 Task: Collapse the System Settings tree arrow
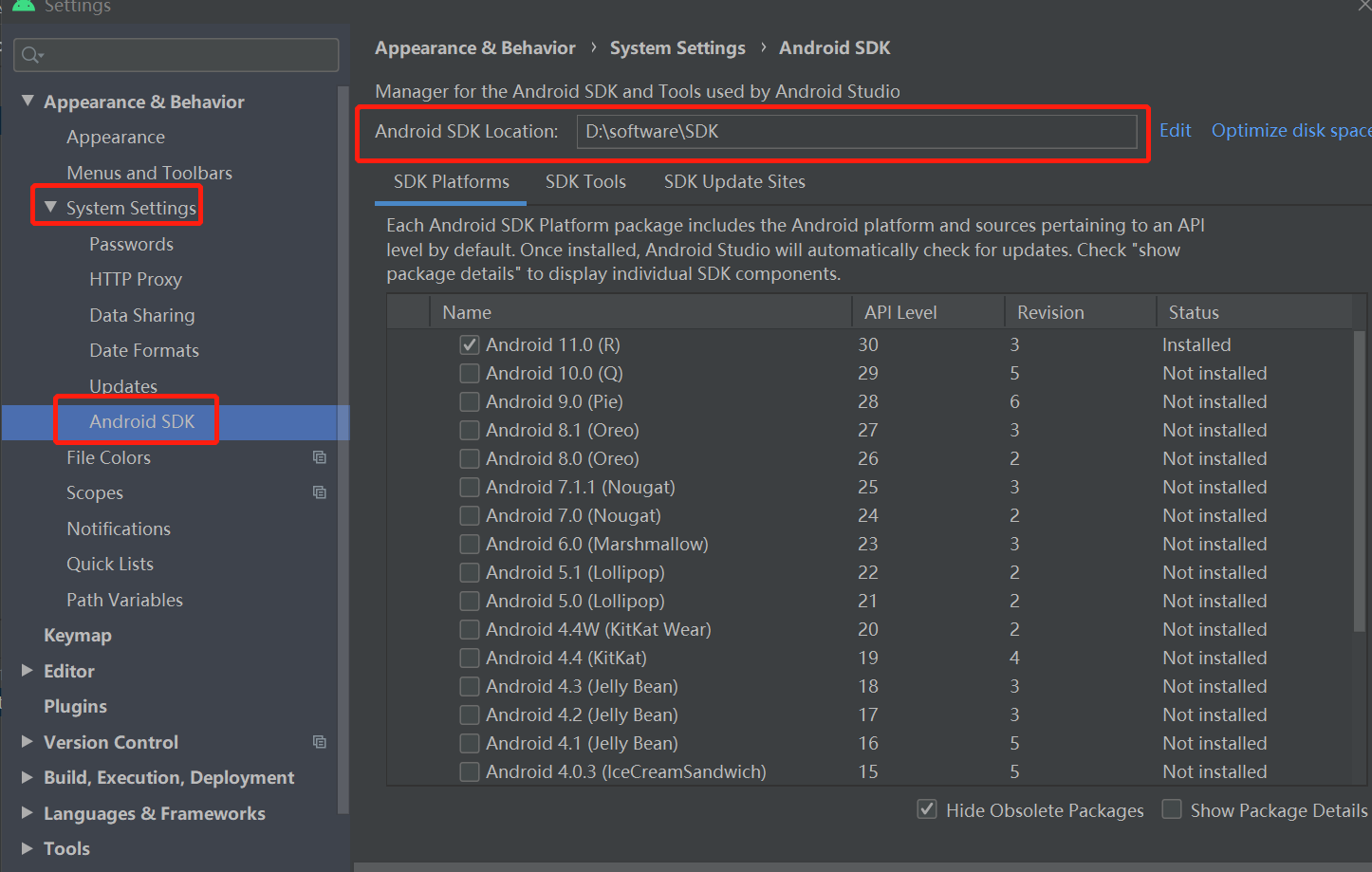coord(50,207)
